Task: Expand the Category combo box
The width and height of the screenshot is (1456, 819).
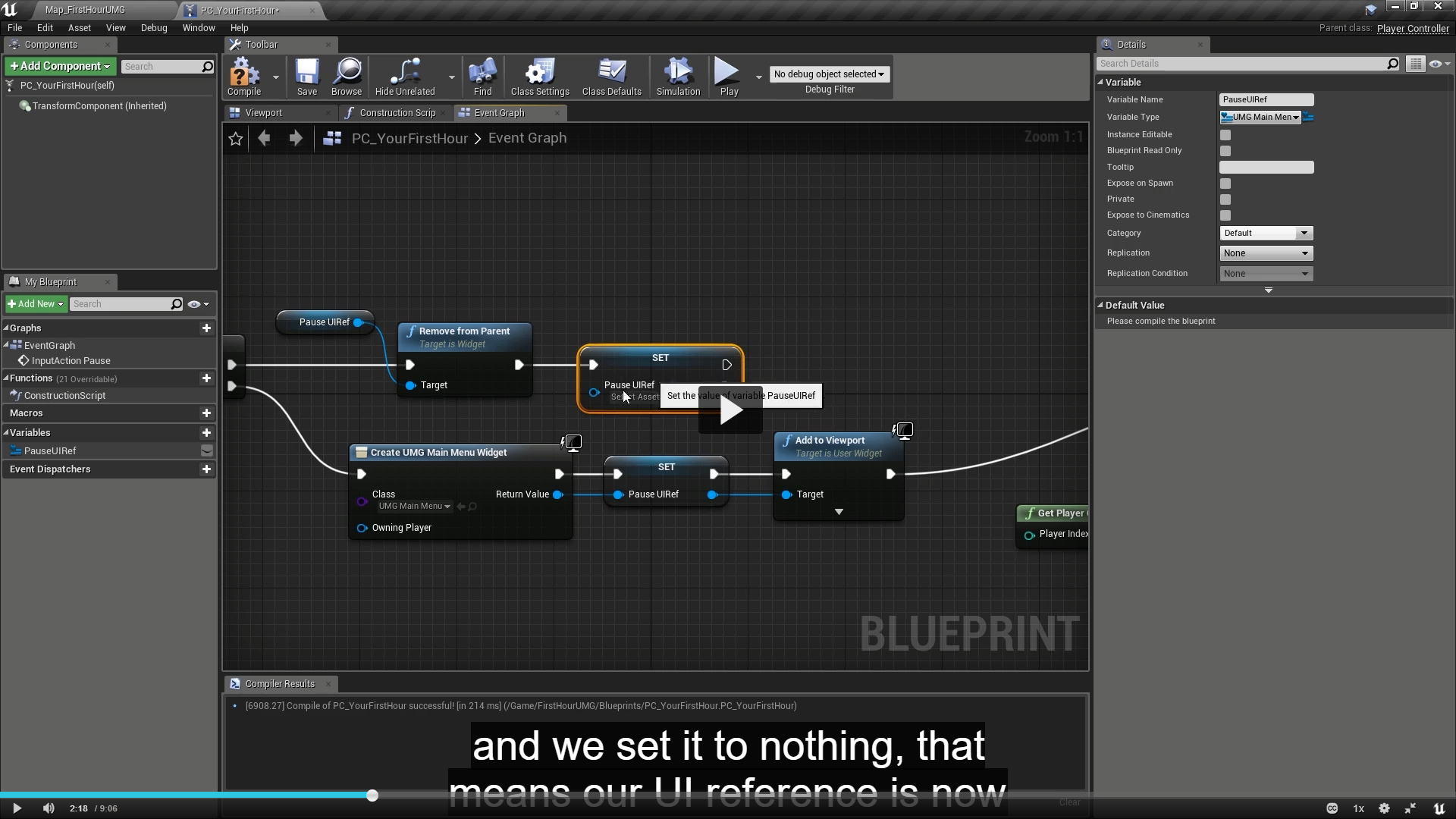Action: pyautogui.click(x=1266, y=234)
